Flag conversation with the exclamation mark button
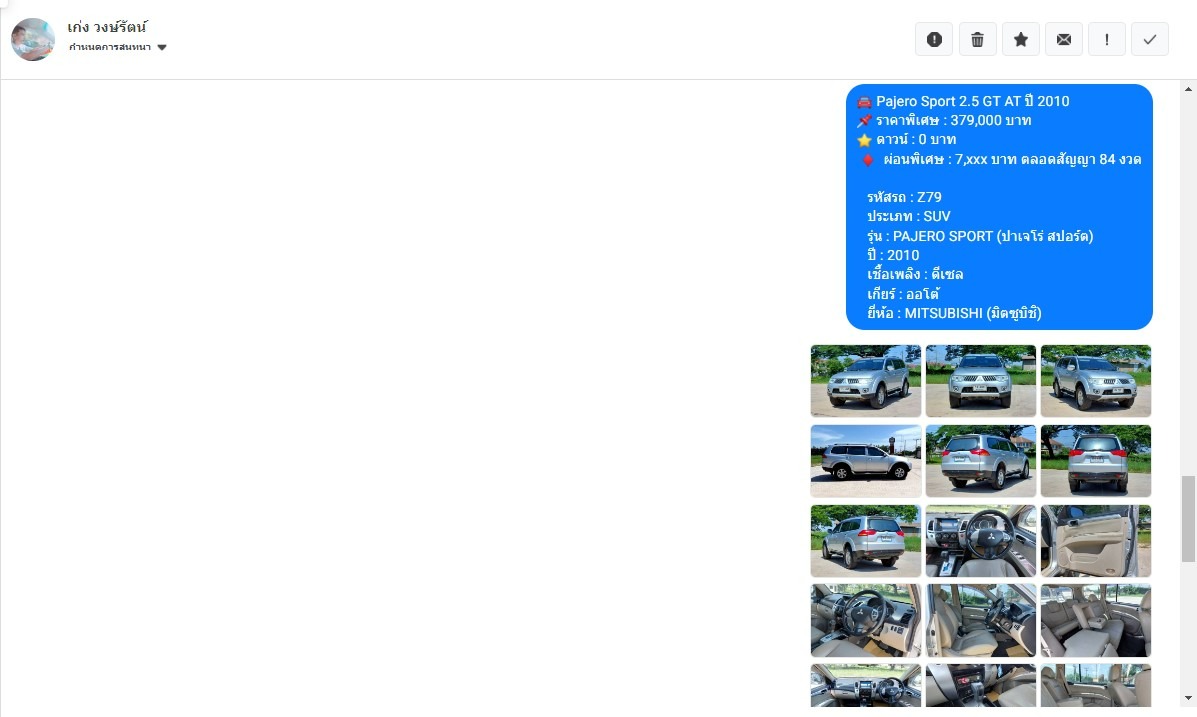The image size is (1197, 717). (1107, 40)
